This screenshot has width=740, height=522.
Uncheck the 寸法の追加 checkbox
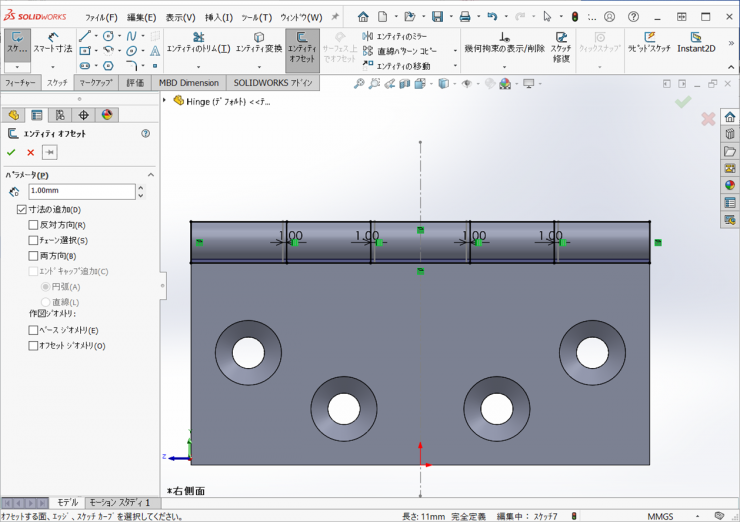(x=22, y=210)
